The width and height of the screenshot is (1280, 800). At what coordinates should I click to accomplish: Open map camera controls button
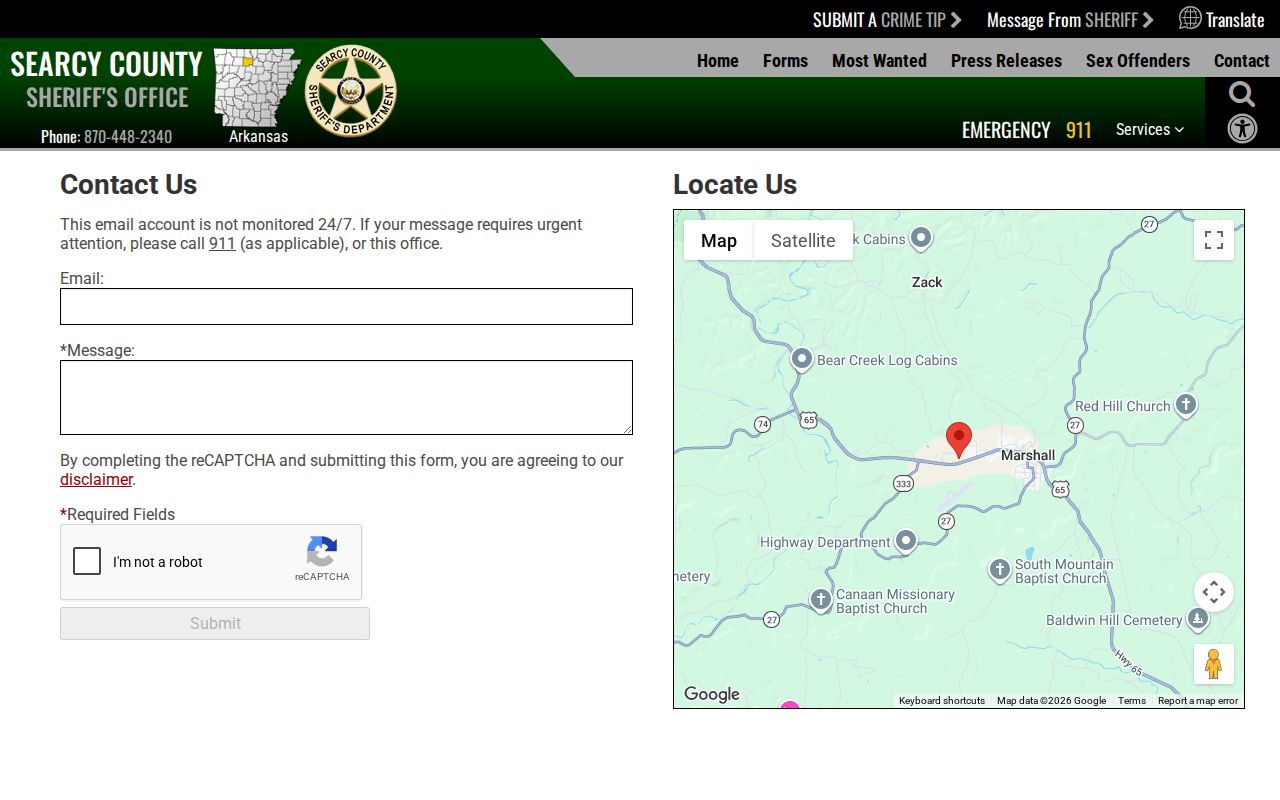(x=1214, y=592)
